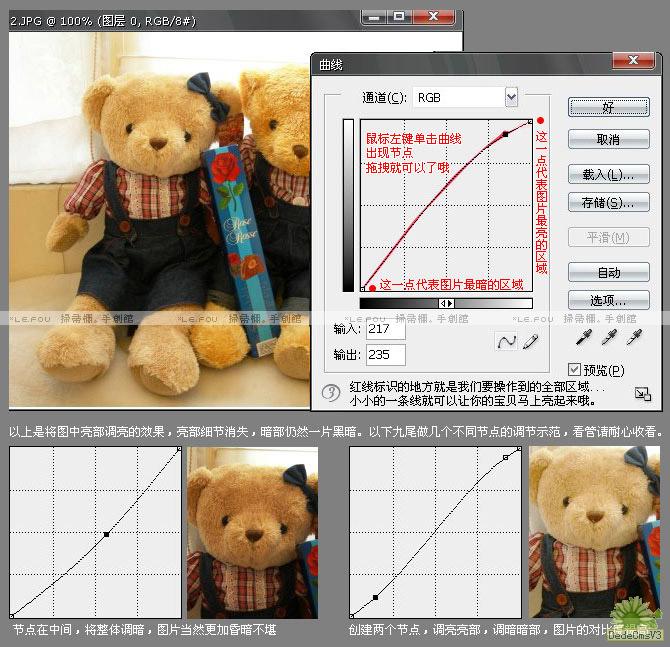670x647 pixels.
Task: Close the 2.JPG image window
Action: [x=433, y=17]
